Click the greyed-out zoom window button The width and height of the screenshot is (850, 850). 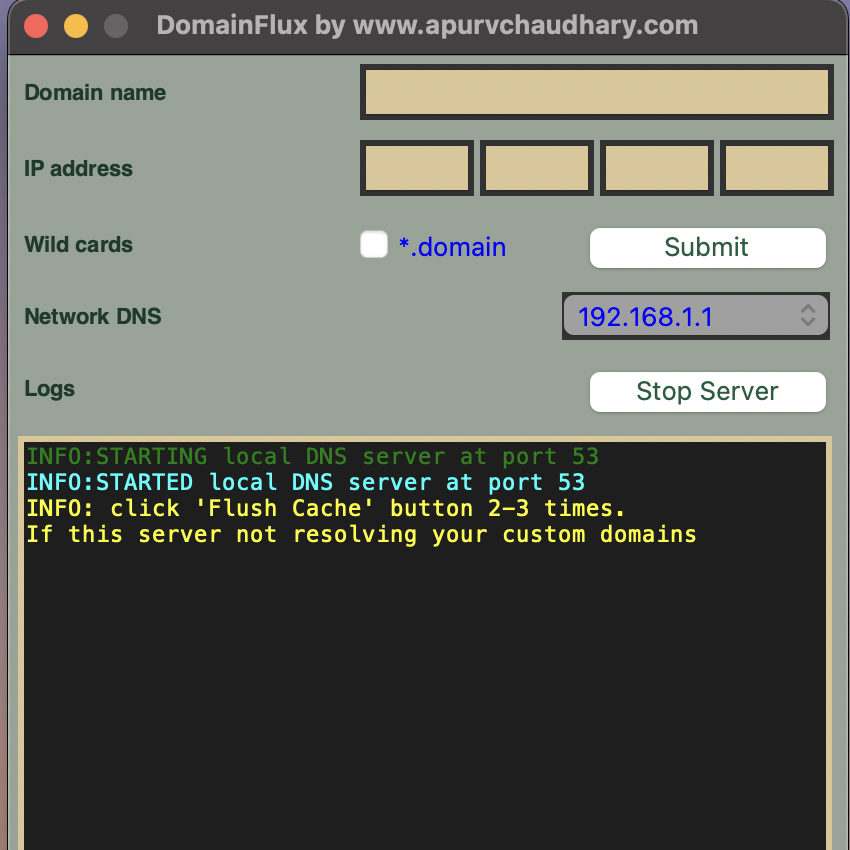(x=116, y=26)
